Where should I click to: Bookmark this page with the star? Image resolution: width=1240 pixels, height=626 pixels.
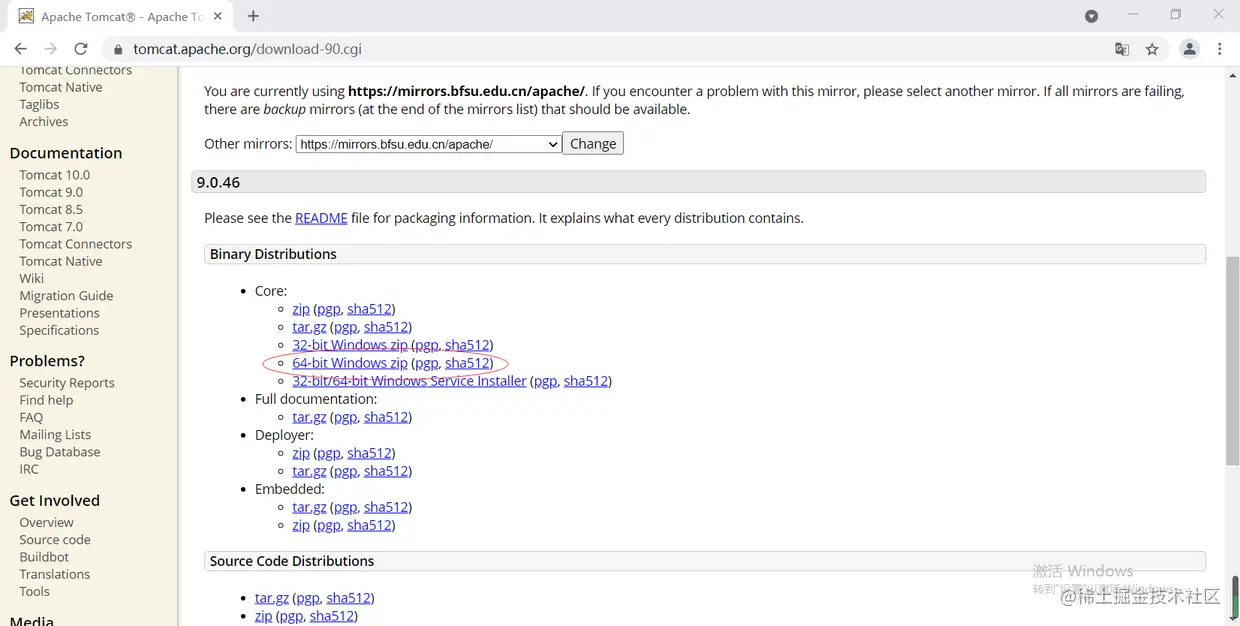point(1152,49)
